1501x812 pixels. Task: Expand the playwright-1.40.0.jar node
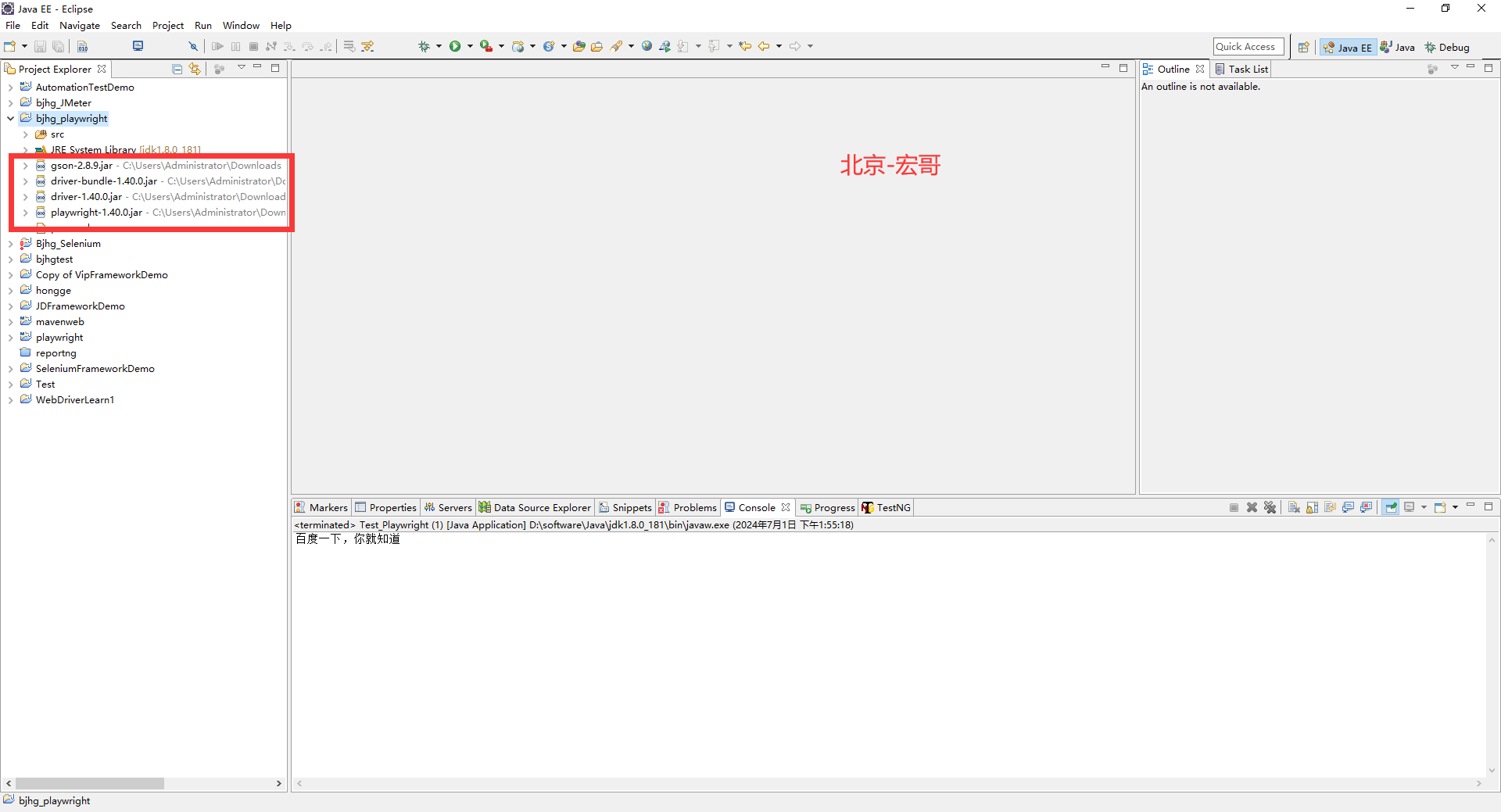26,213
